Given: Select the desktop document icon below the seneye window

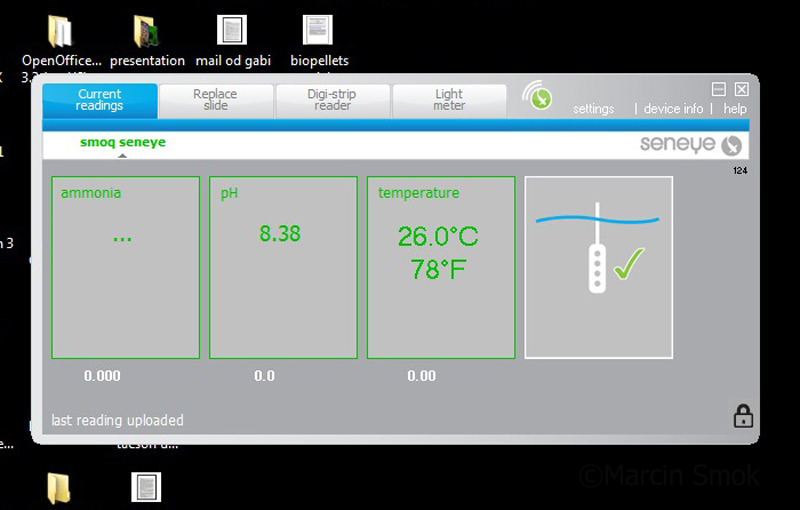Looking at the screenshot, I should pyautogui.click(x=146, y=487).
